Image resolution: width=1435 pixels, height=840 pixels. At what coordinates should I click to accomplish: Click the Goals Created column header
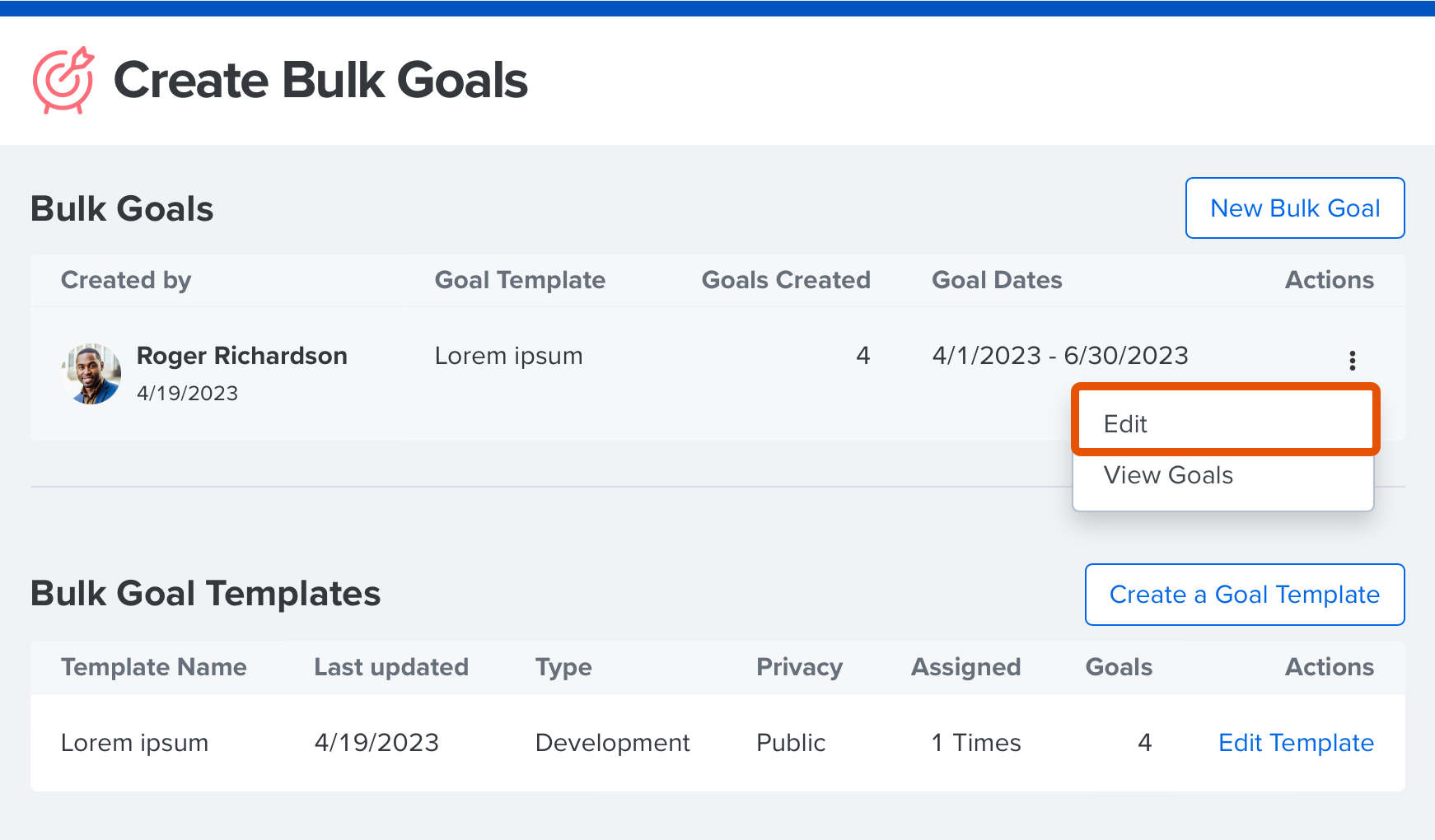click(786, 280)
